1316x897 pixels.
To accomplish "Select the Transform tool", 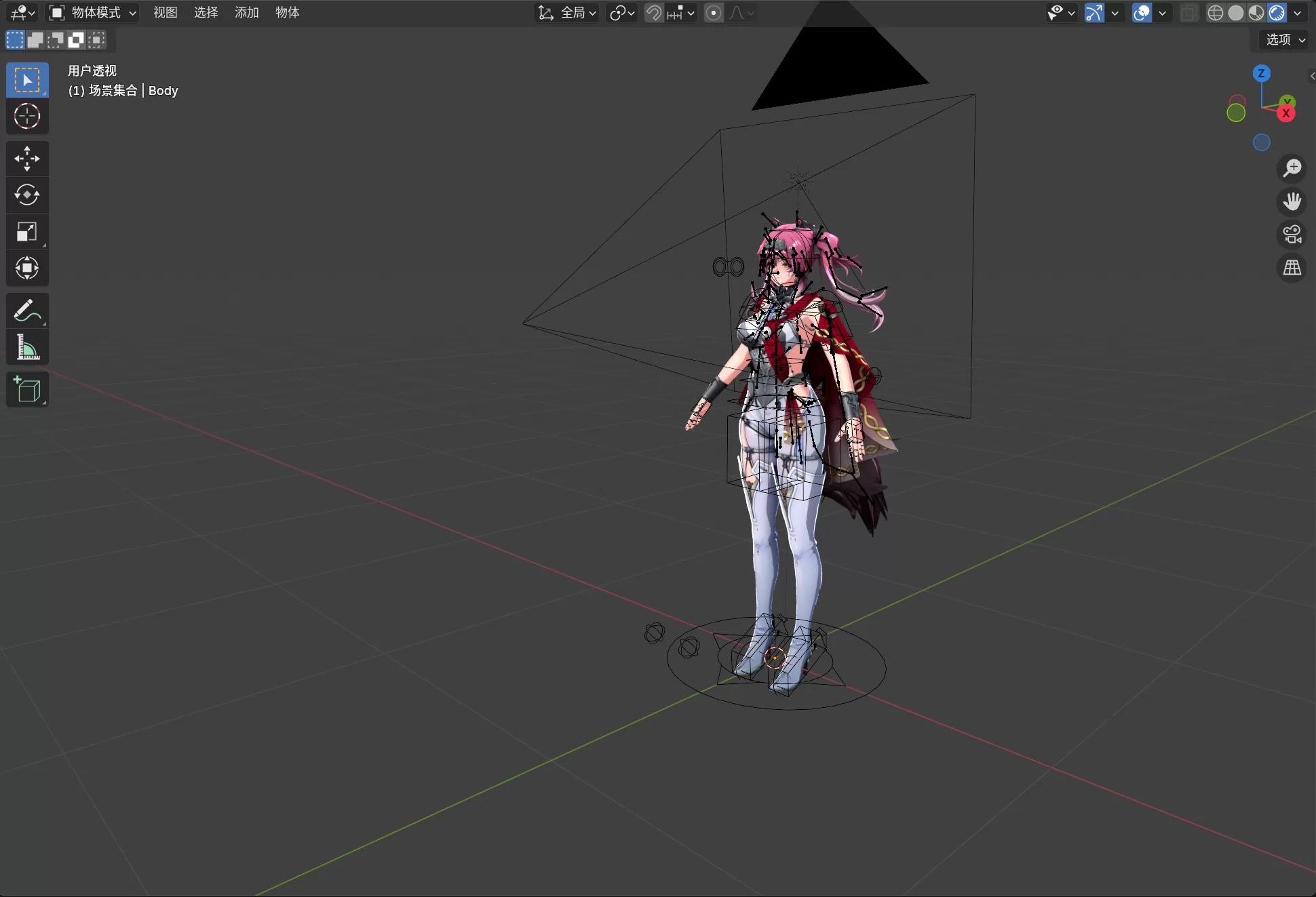I will [27, 268].
